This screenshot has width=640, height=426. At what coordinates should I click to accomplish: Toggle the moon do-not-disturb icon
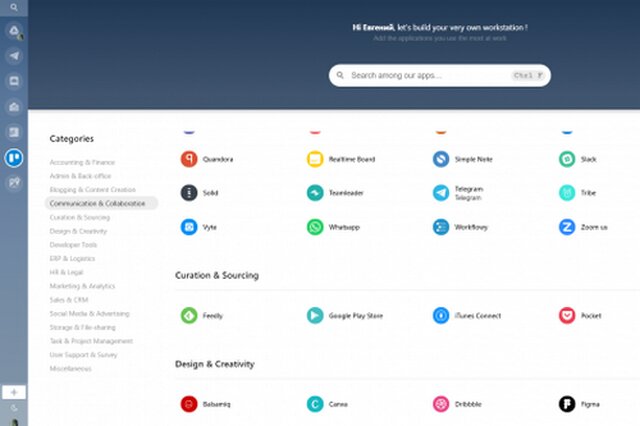(14, 408)
